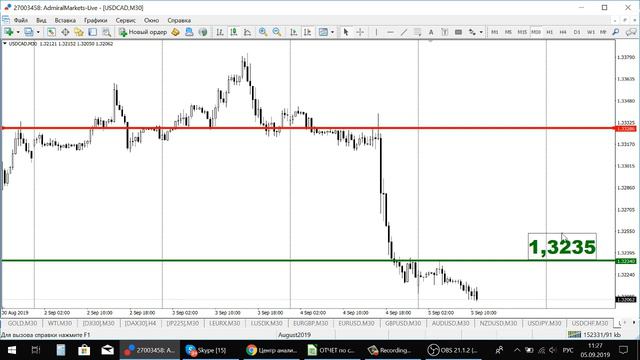Switch timeframe to H4
The height and width of the screenshot is (360, 640).
(563, 32)
